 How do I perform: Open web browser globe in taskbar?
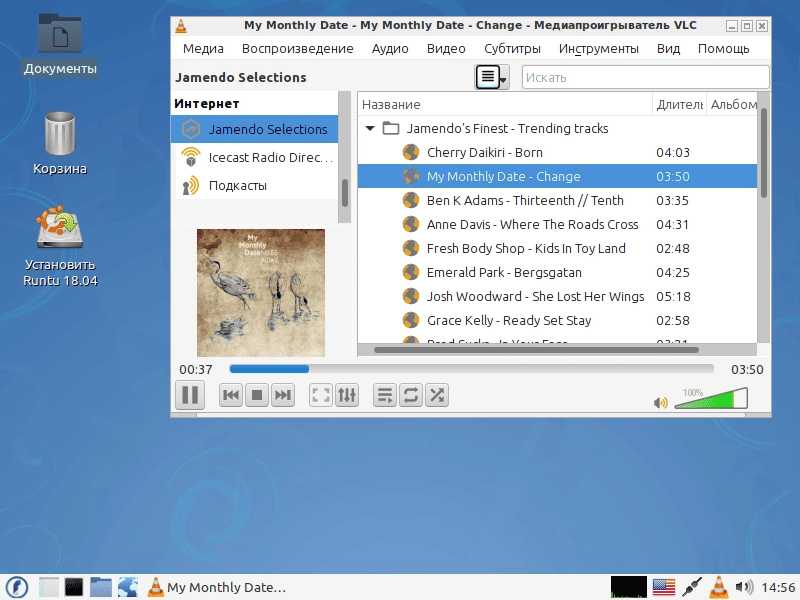click(128, 587)
